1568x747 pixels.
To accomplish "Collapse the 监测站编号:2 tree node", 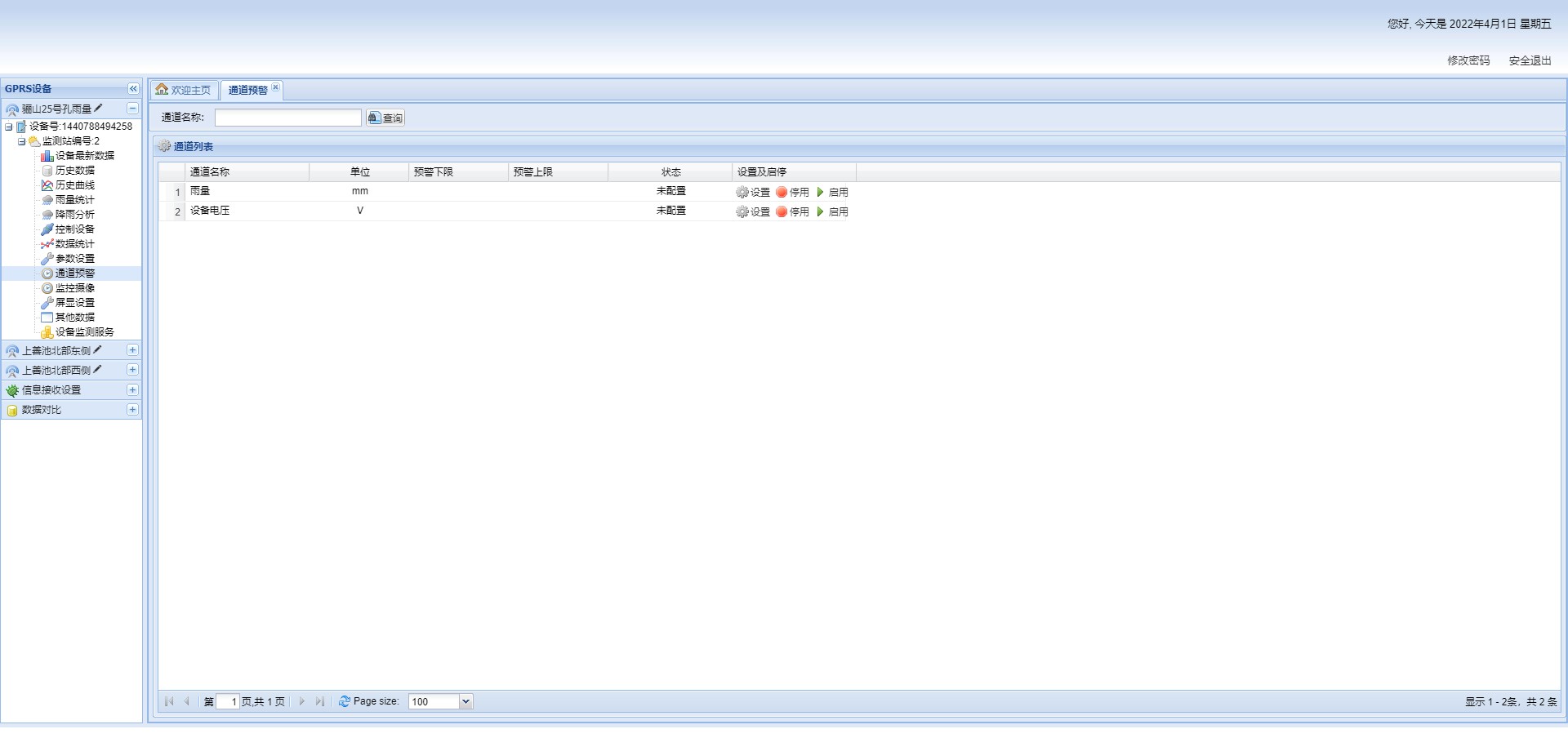I will 22,141.
